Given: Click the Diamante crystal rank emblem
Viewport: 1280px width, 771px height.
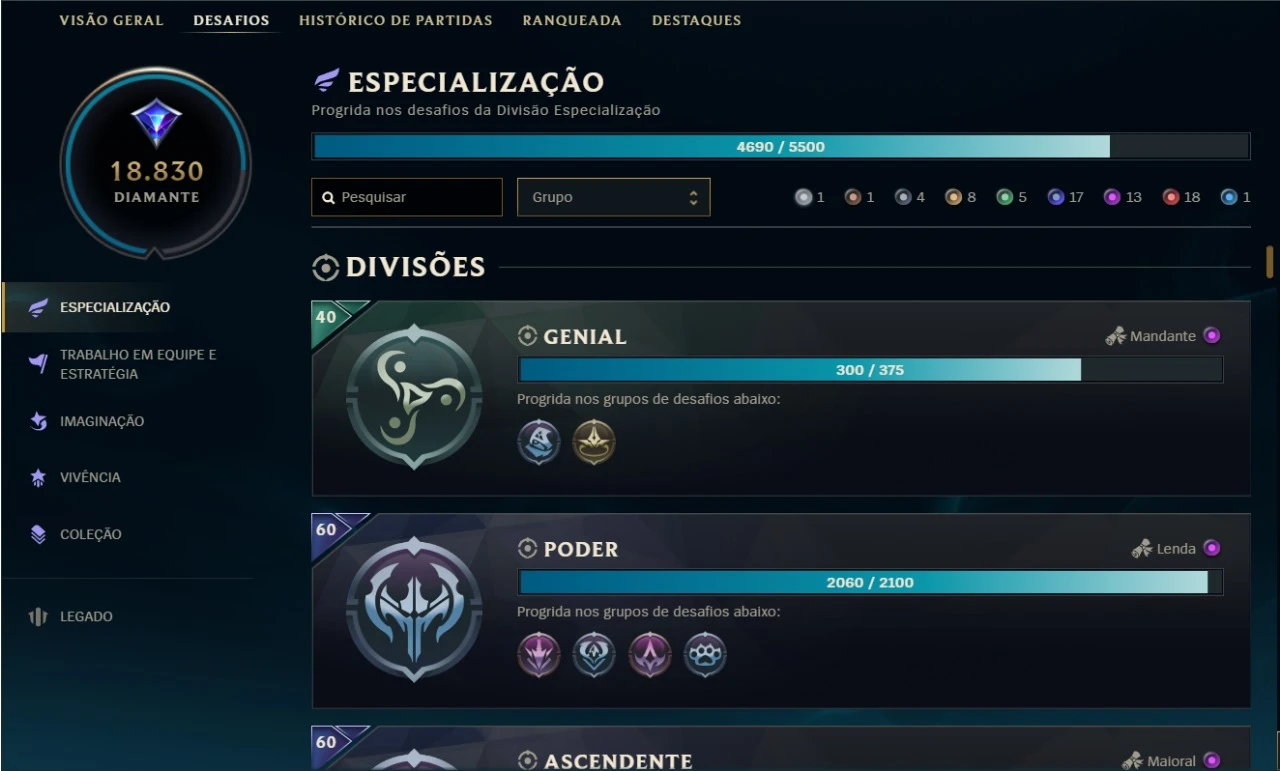Looking at the screenshot, I should click(156, 122).
